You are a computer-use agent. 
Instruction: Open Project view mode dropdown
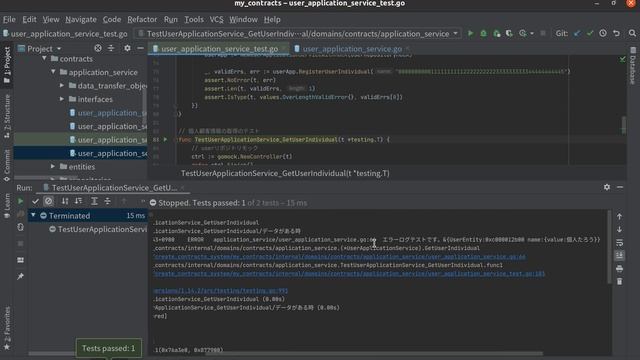[45, 49]
